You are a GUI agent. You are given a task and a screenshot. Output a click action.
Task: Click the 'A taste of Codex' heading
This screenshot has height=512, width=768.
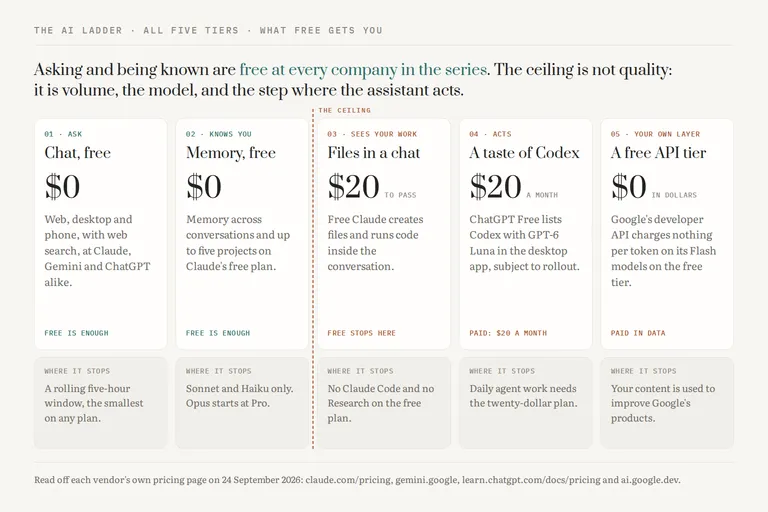pyautogui.click(x=524, y=153)
